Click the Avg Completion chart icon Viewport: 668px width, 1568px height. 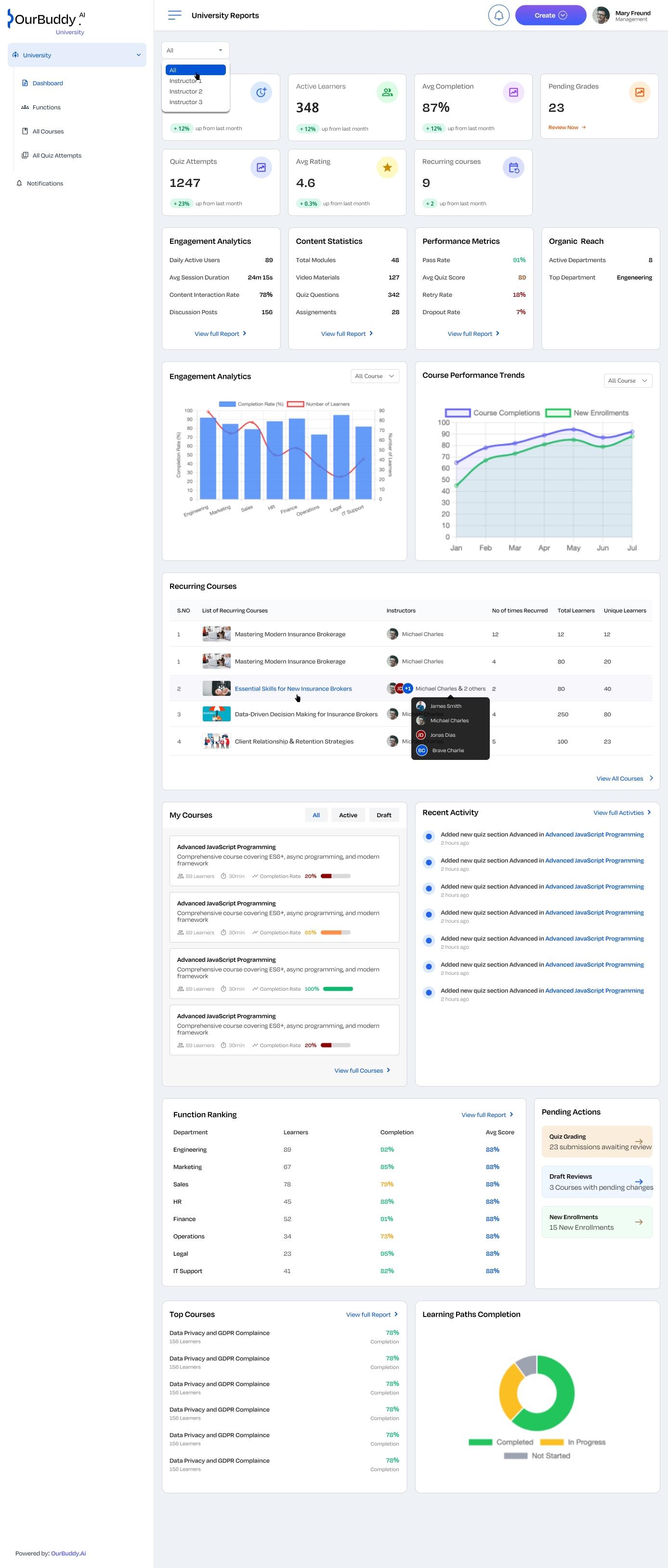[x=513, y=93]
